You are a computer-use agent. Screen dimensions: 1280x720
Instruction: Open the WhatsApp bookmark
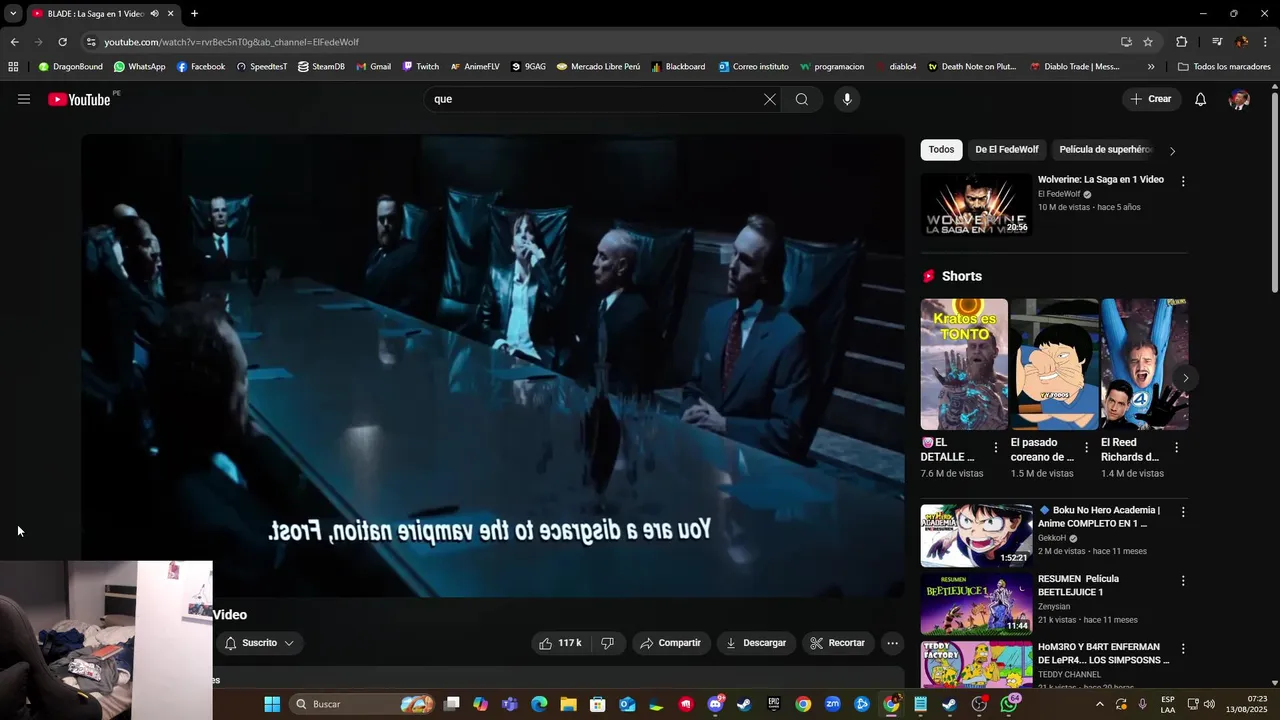tap(139, 67)
